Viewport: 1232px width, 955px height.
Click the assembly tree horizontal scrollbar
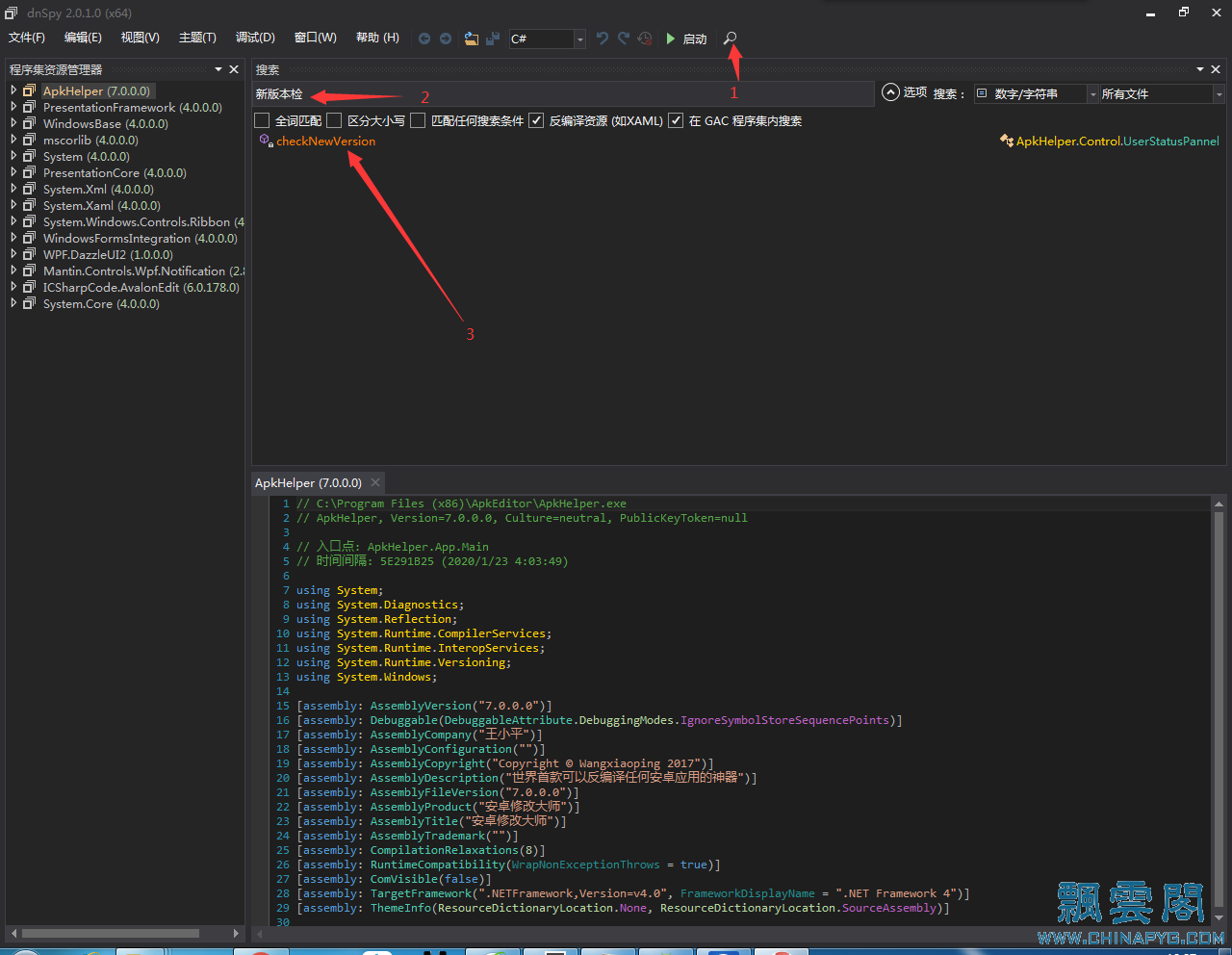(x=111, y=933)
